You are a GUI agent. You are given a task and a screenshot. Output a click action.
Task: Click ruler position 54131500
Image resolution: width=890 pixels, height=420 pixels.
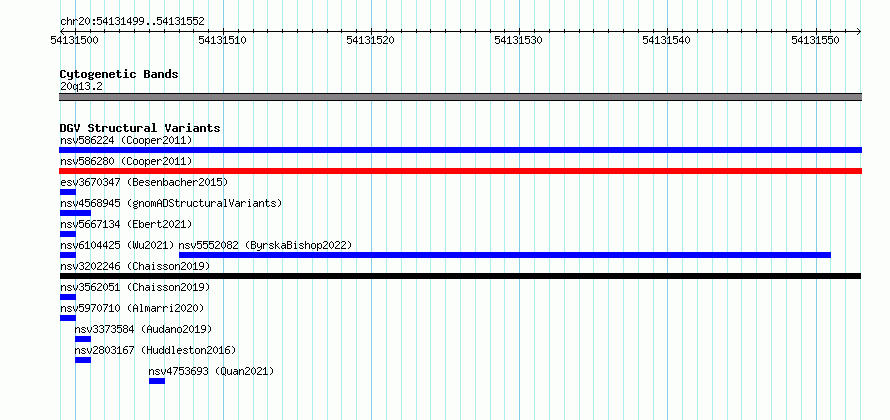click(x=75, y=40)
